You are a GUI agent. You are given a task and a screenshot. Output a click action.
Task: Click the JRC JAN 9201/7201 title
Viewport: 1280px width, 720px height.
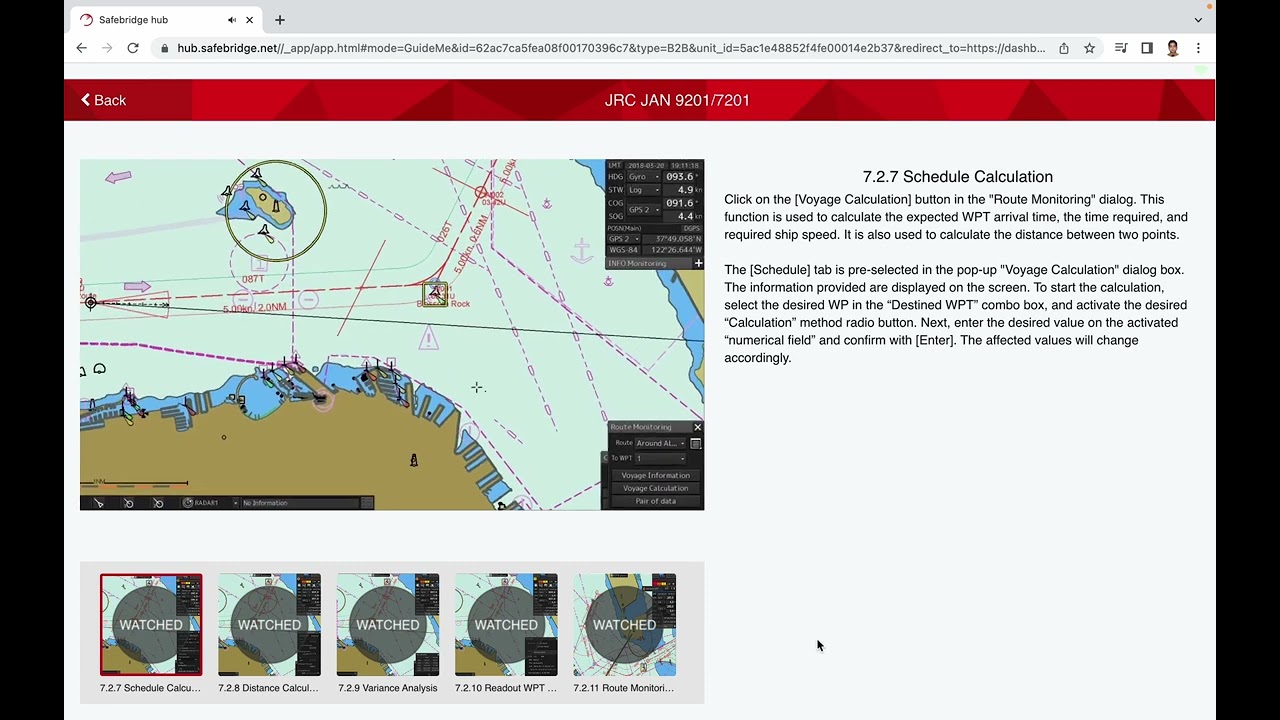677,100
